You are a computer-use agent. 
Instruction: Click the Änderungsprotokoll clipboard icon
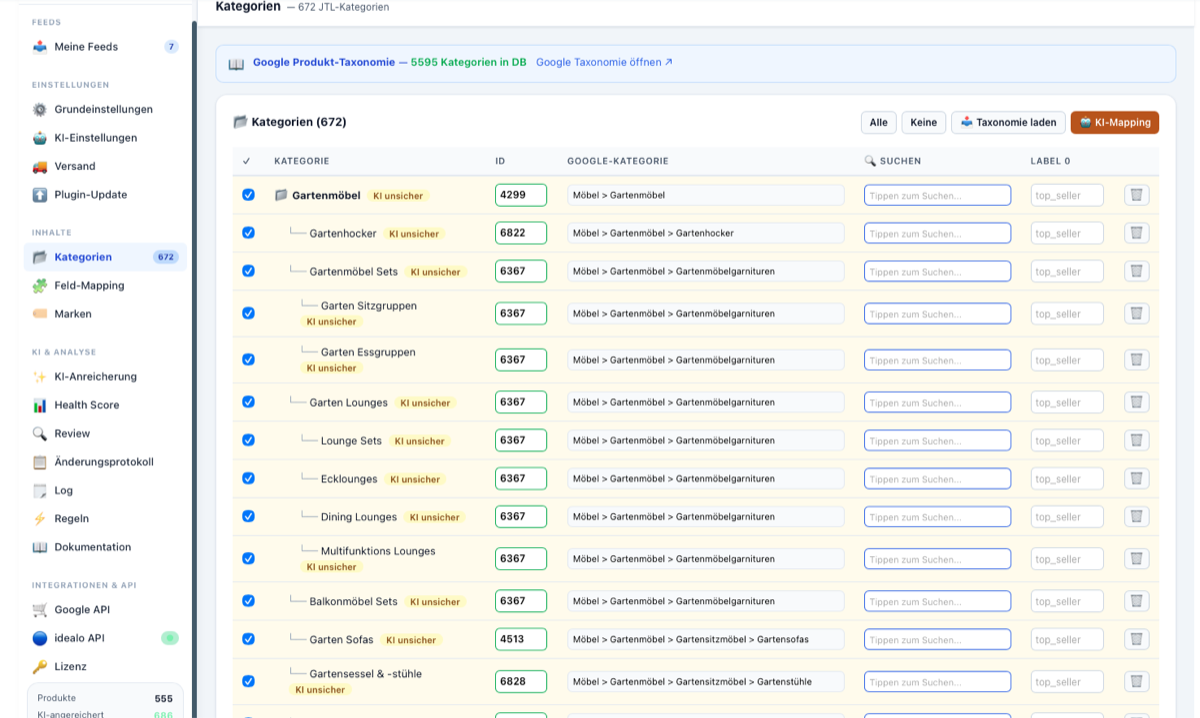(x=40, y=462)
